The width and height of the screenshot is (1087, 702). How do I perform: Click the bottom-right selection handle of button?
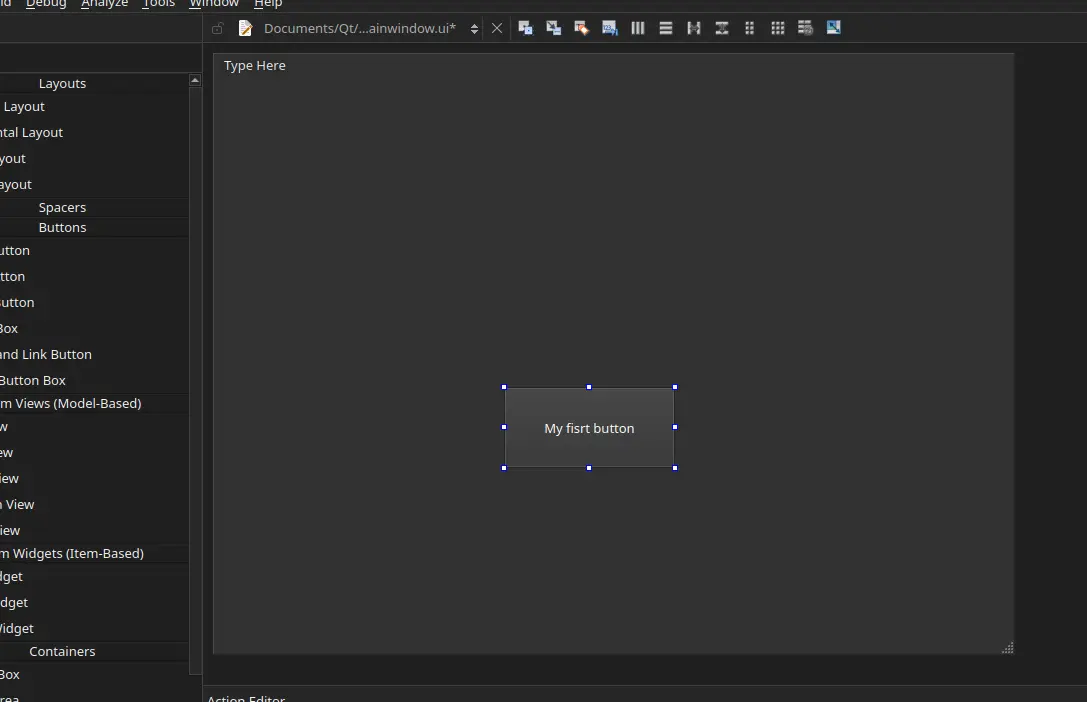[x=675, y=468]
